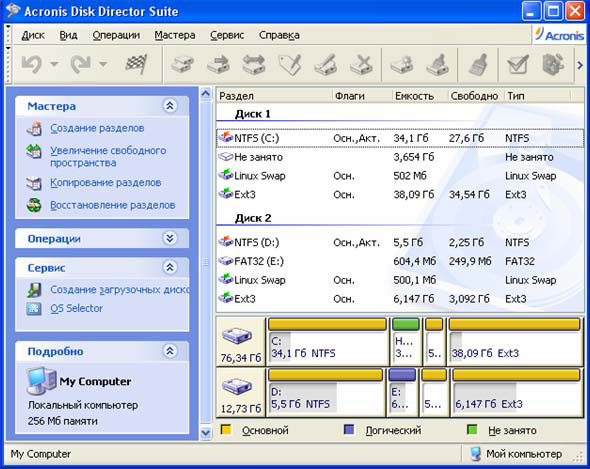
Task: Click the Undo arrow toolbar icon
Action: tap(32, 64)
